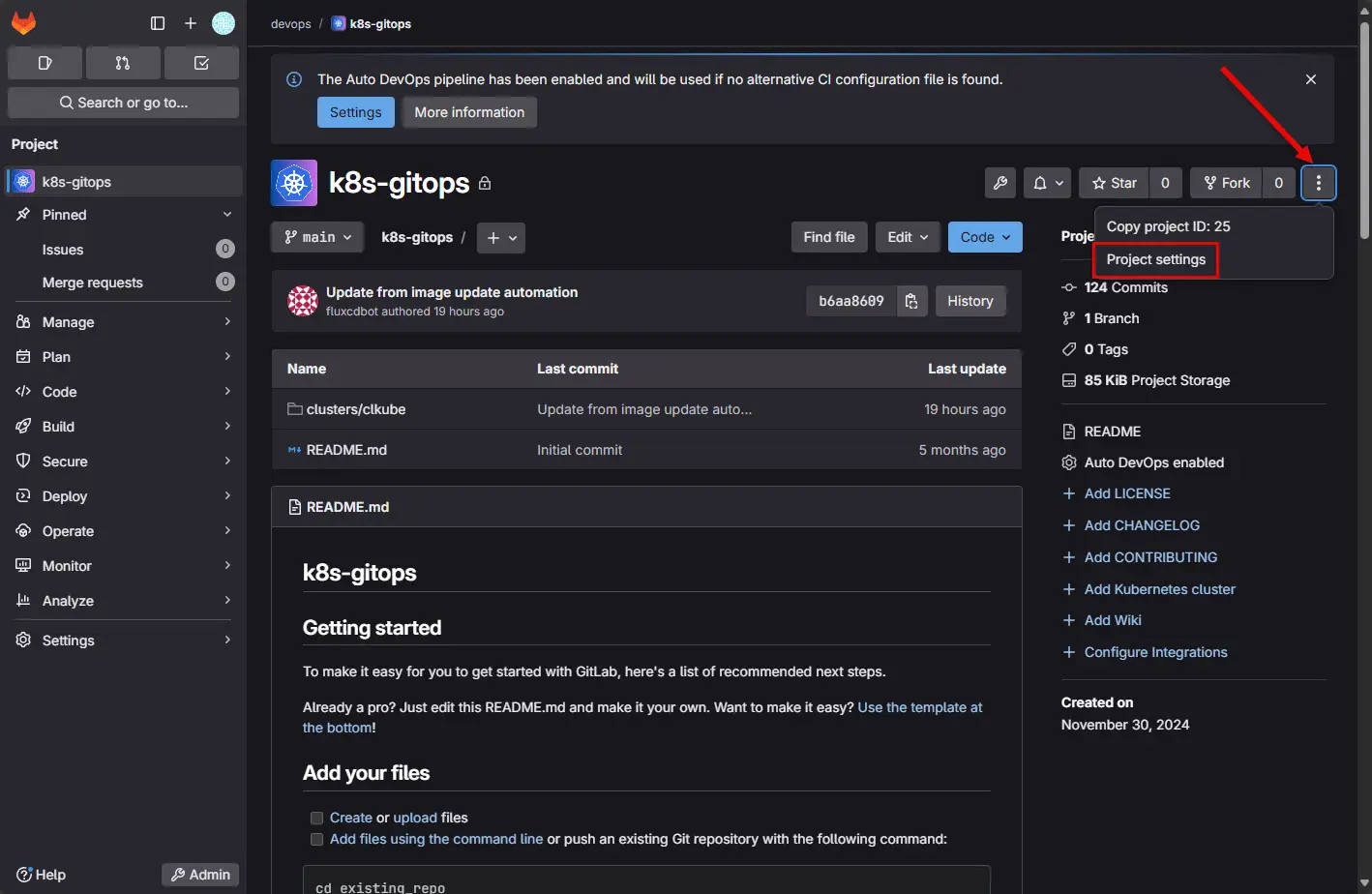Collapse the Pinned section
The width and height of the screenshot is (1372, 894).
point(123,215)
